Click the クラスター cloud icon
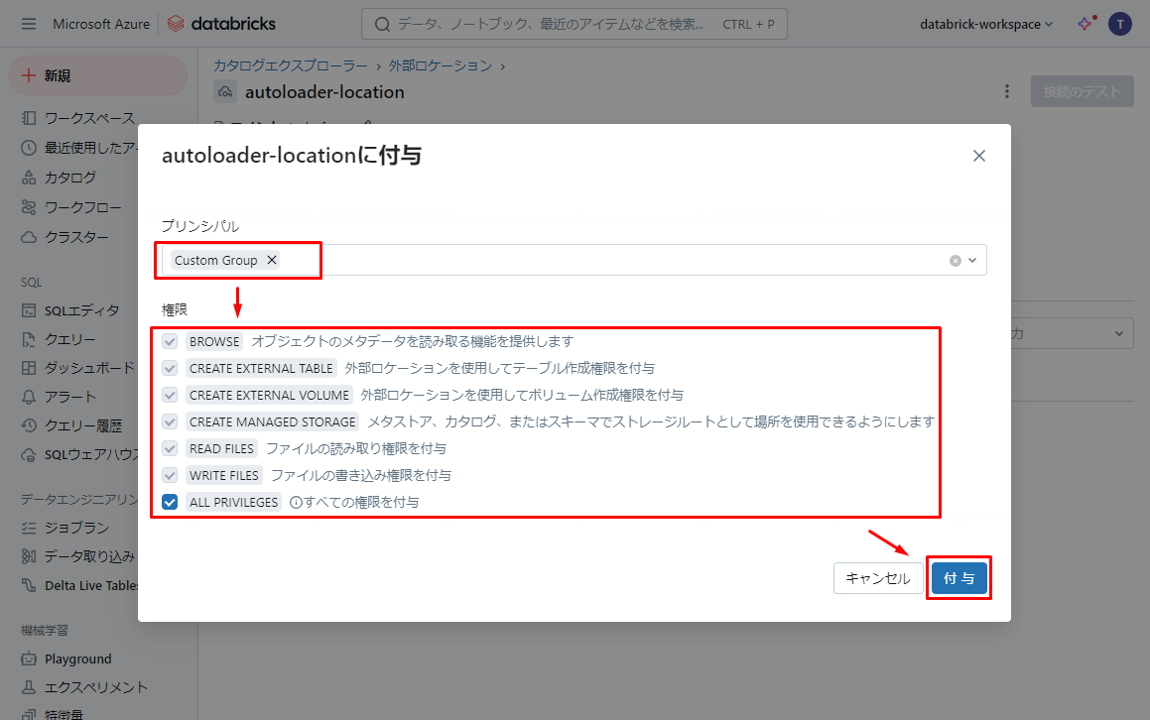This screenshot has width=1150, height=720. 29,237
